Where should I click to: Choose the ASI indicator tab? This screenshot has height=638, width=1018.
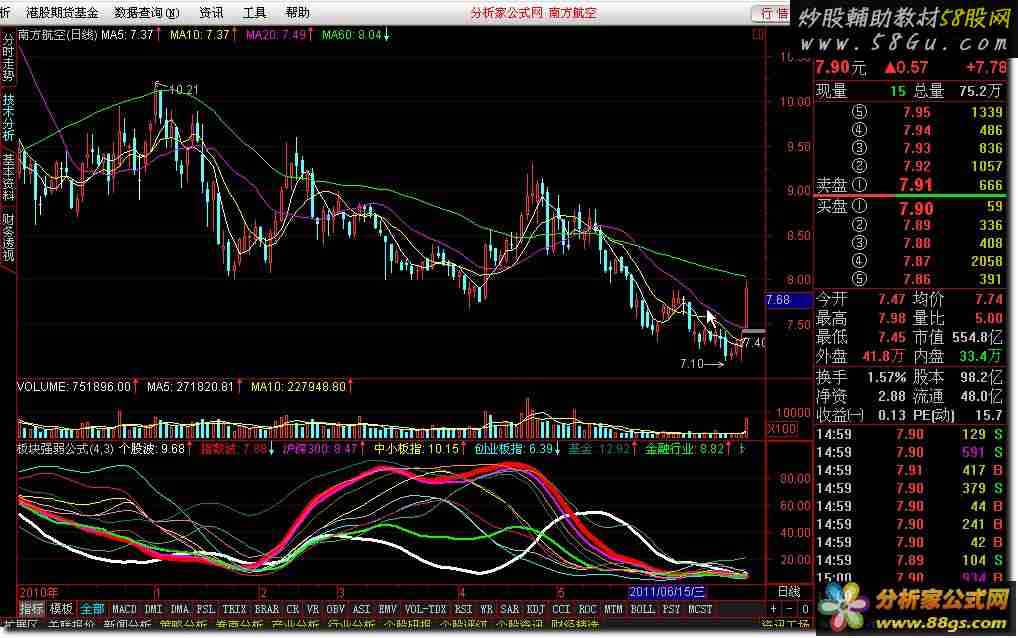point(361,609)
